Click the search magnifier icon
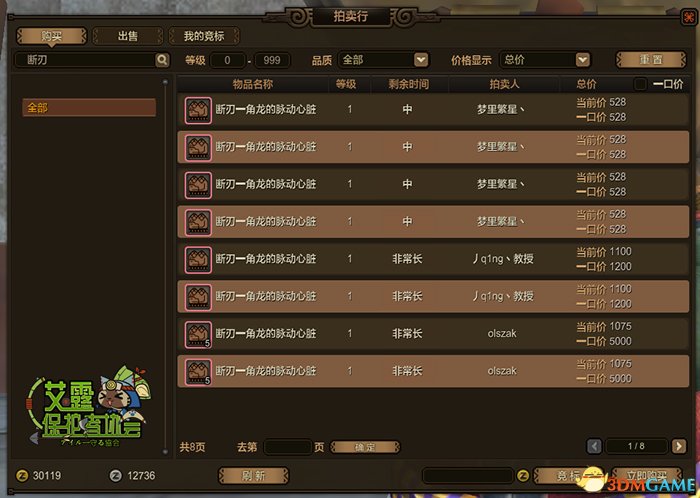 pyautogui.click(x=162, y=60)
